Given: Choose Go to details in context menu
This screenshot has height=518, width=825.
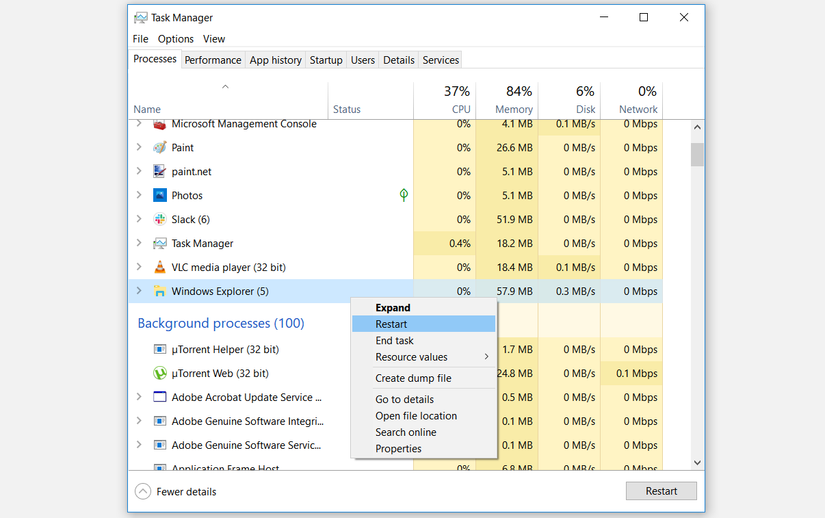Looking at the screenshot, I should coord(424,399).
